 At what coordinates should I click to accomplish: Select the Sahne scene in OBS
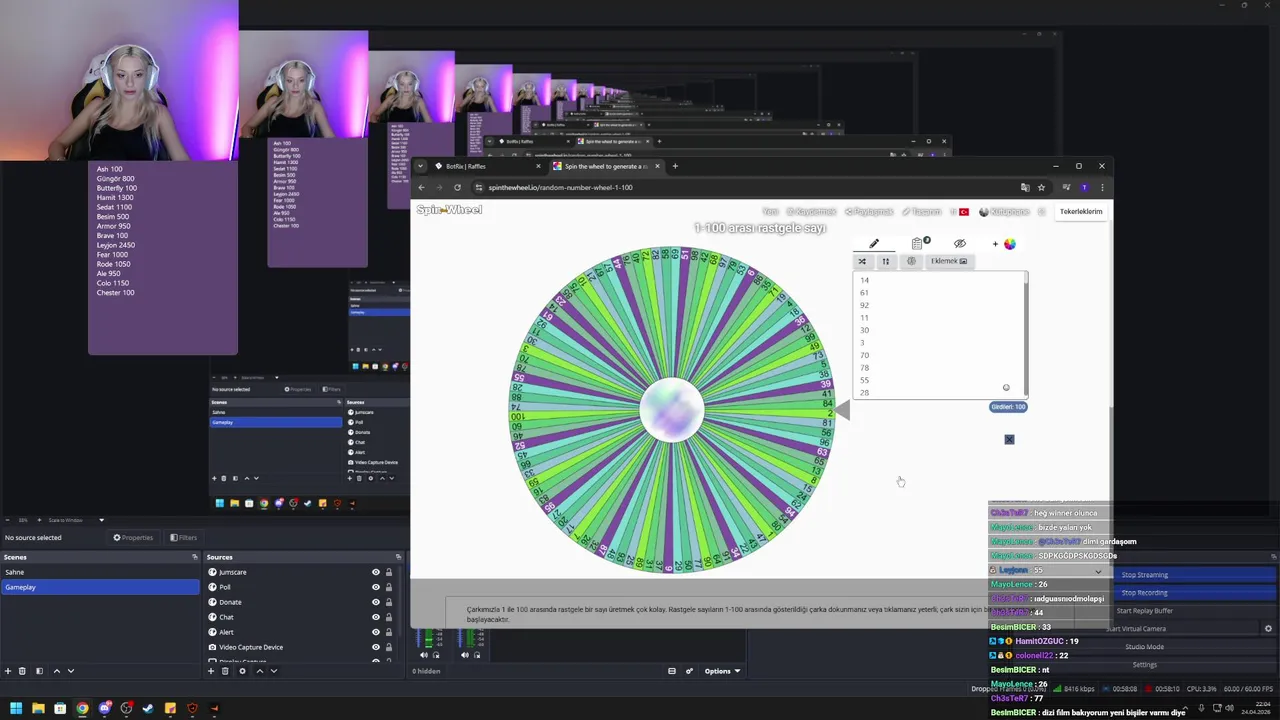coord(100,572)
